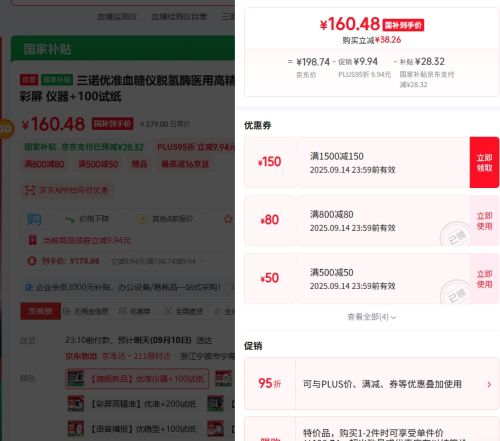Click the 购 price helper icon
The width and height of the screenshot is (500, 441).
34,219
